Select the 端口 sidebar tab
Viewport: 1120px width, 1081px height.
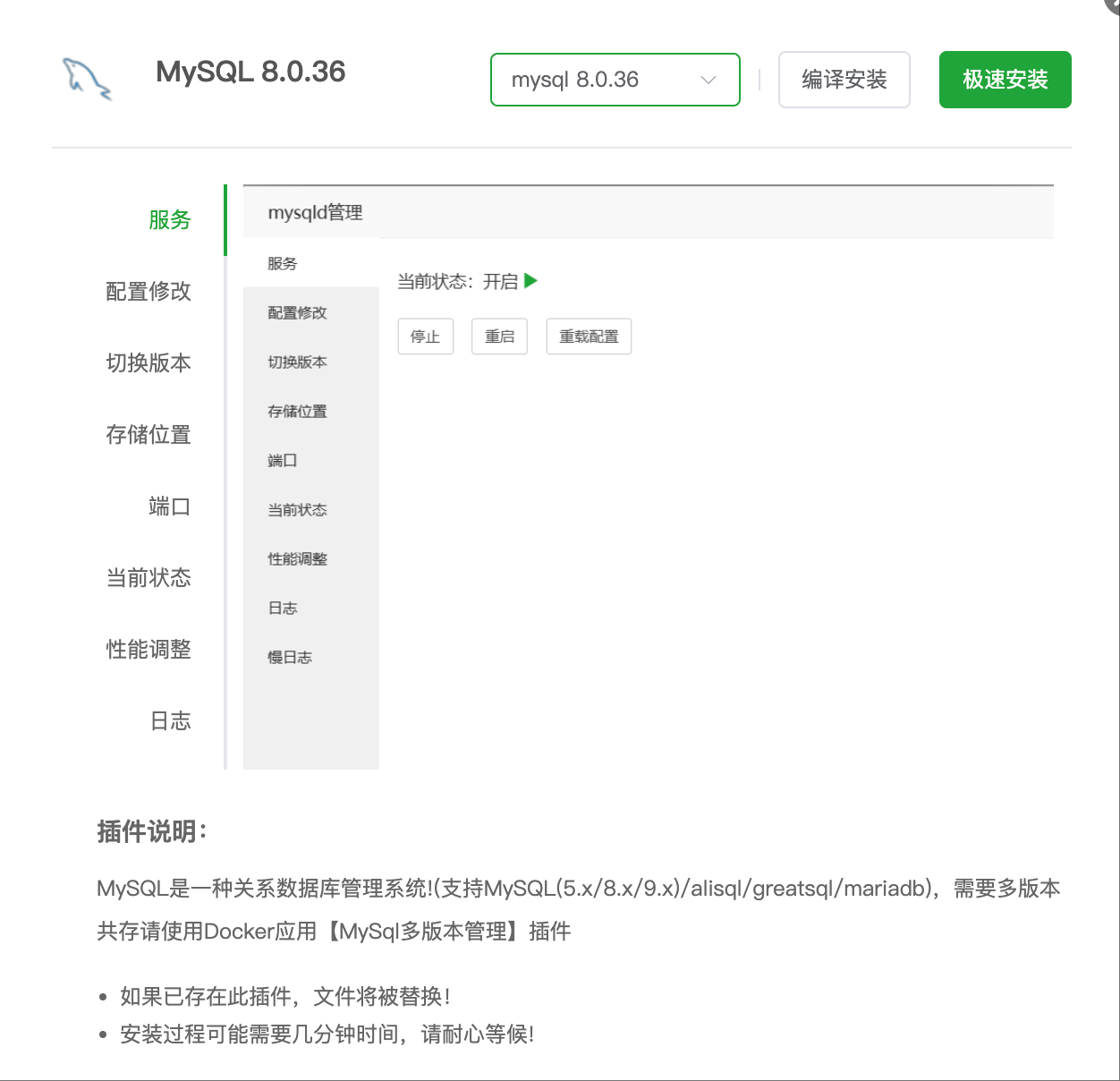(170, 506)
